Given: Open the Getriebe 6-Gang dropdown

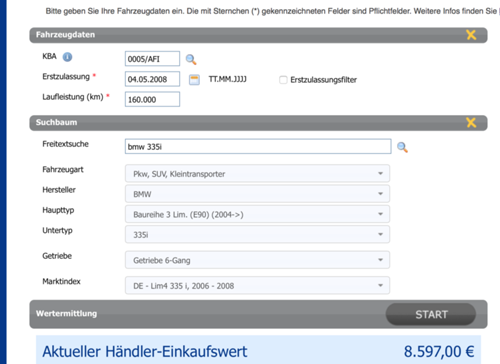Looking at the screenshot, I should [x=257, y=260].
